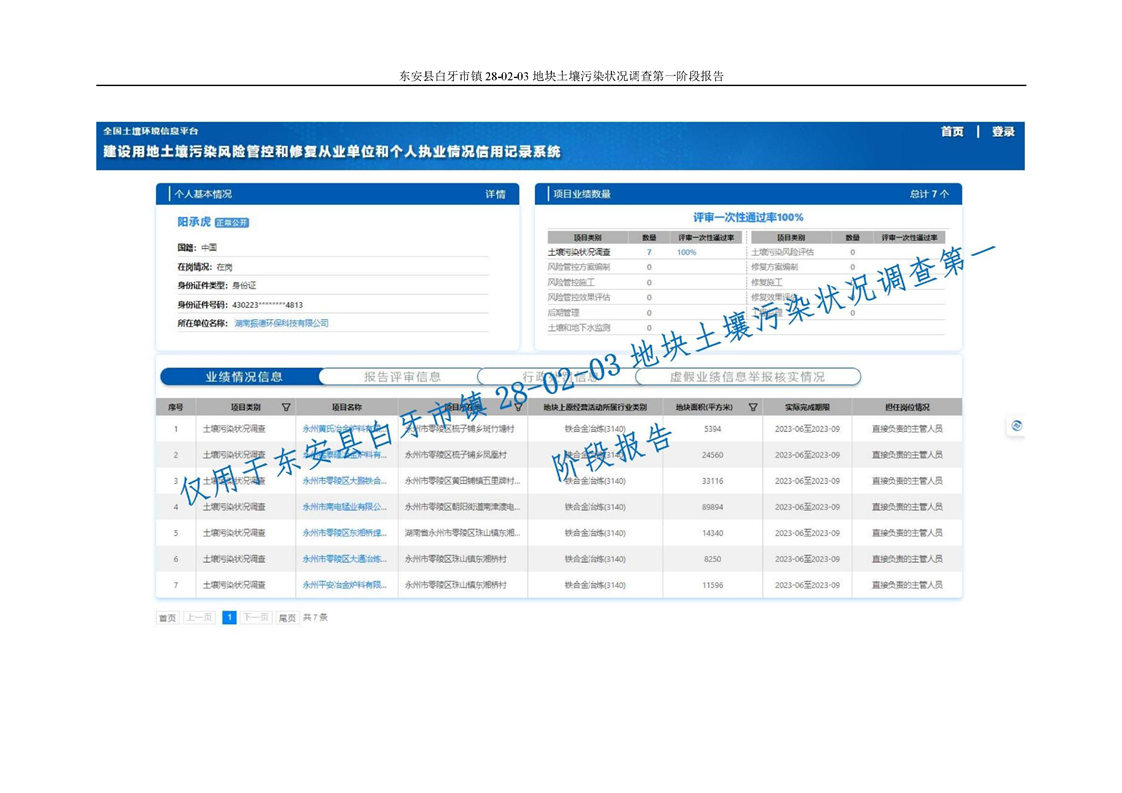This screenshot has height=793, width=1122.
Task: Click 登录 in the header
Action: (1002, 132)
